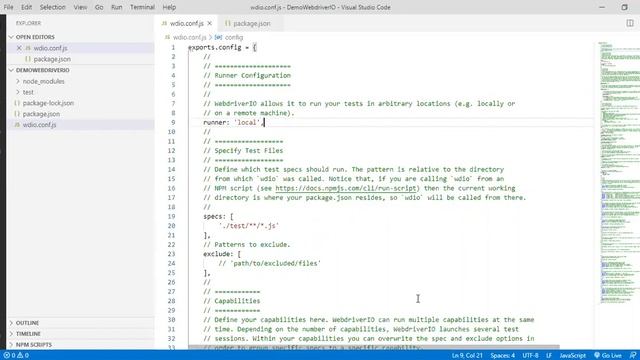Open package-lock.json from the file tree

pyautogui.click(x=48, y=103)
